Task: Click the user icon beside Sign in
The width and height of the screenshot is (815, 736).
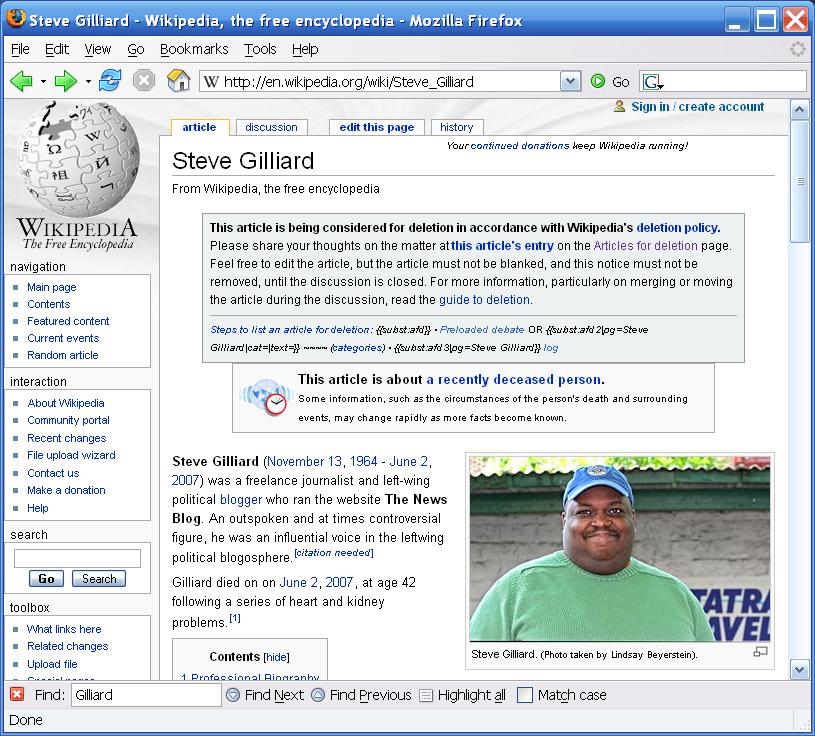Action: pyautogui.click(x=619, y=107)
